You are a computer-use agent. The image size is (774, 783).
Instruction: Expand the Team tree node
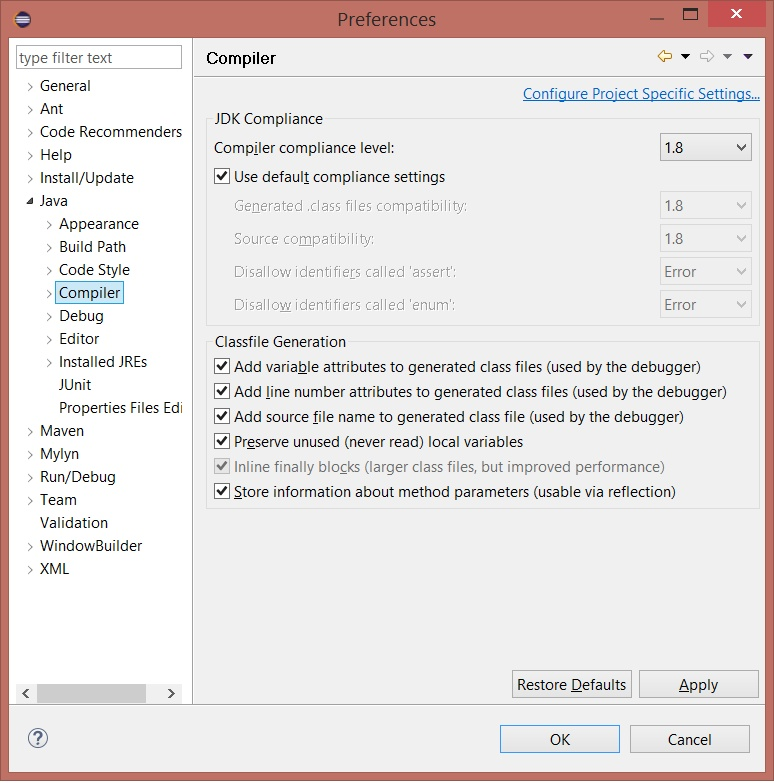[x=30, y=500]
